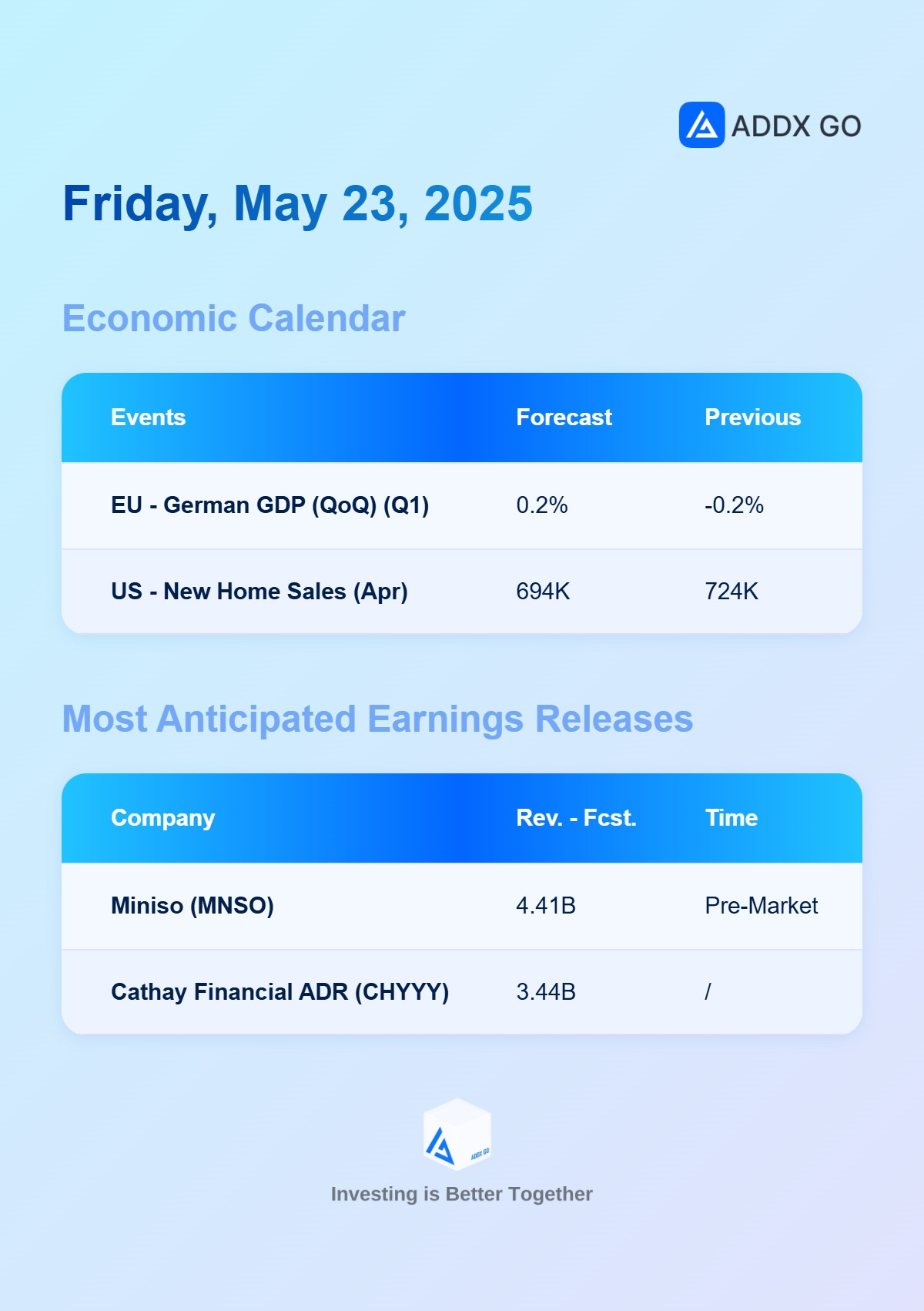Select the US - New Home Sales row
The height and width of the screenshot is (1311, 924).
(462, 592)
